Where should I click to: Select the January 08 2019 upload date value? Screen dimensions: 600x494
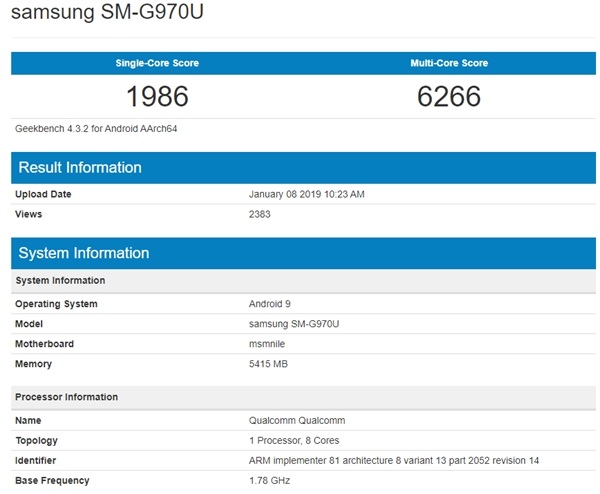(306, 194)
